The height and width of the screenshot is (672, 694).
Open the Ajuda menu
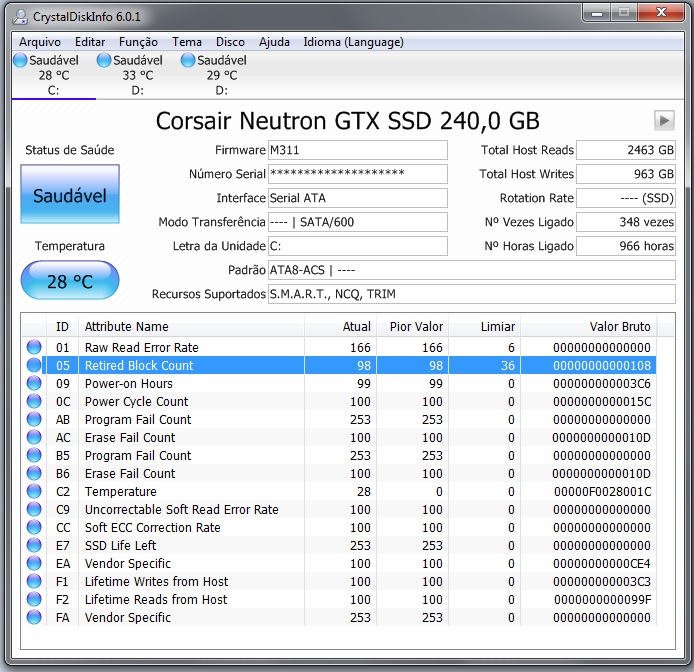pyautogui.click(x=274, y=42)
